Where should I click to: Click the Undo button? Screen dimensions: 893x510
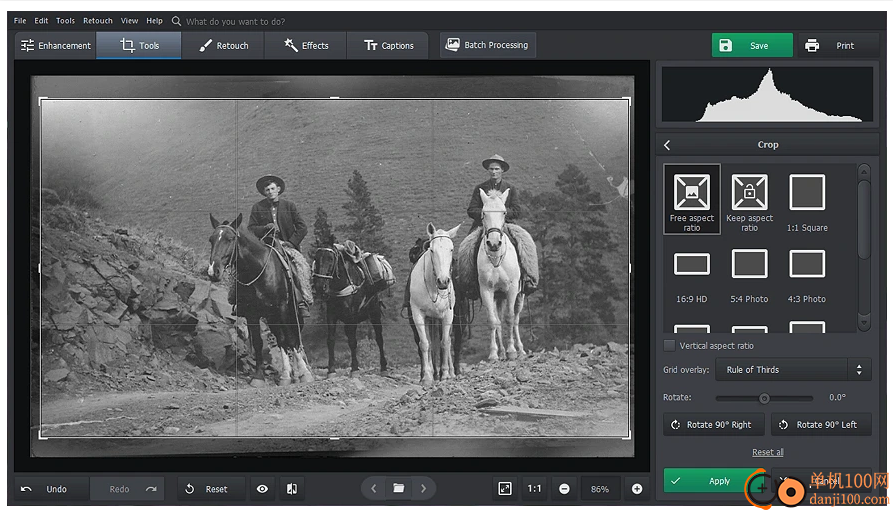[51, 489]
